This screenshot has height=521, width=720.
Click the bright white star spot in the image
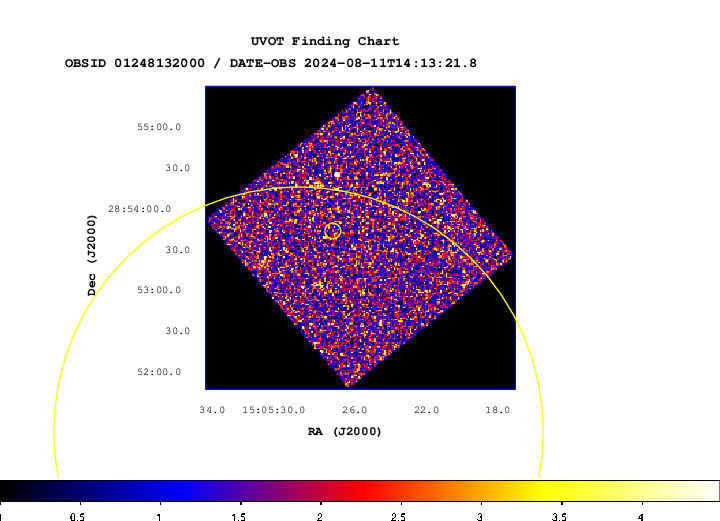coord(338,174)
